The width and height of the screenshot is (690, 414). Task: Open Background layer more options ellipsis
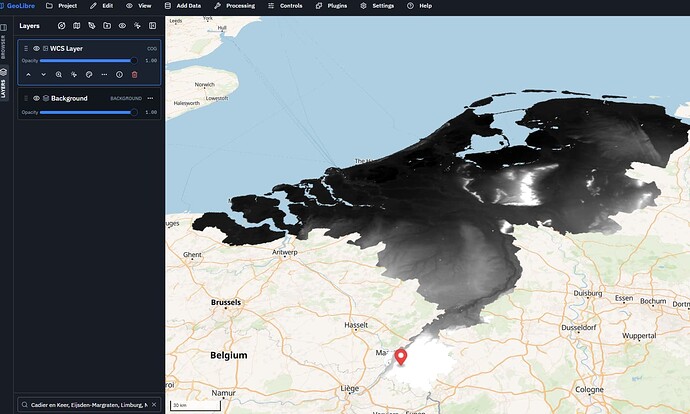[150, 98]
